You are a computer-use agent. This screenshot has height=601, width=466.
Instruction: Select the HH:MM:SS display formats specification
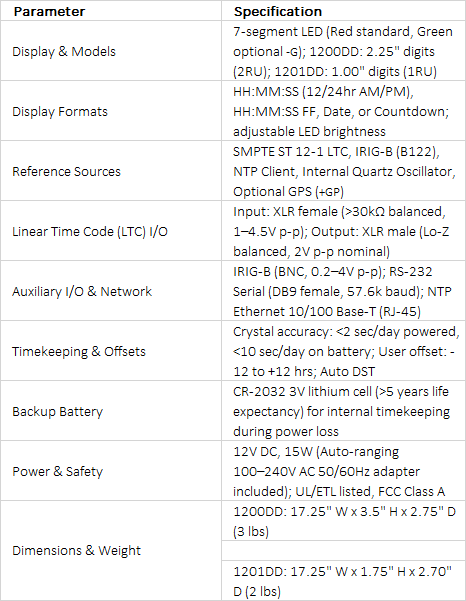[343, 111]
